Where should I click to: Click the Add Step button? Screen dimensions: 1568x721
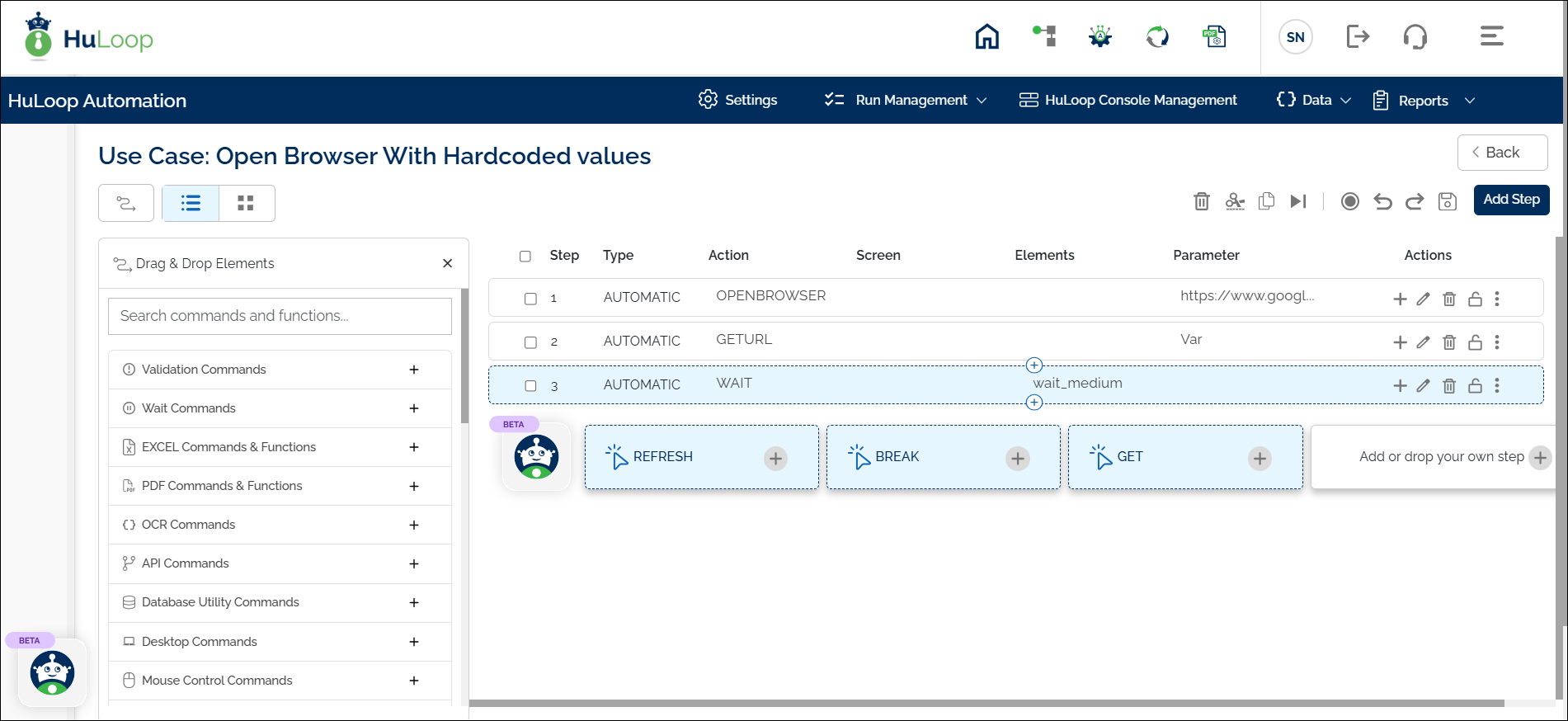coord(1510,200)
